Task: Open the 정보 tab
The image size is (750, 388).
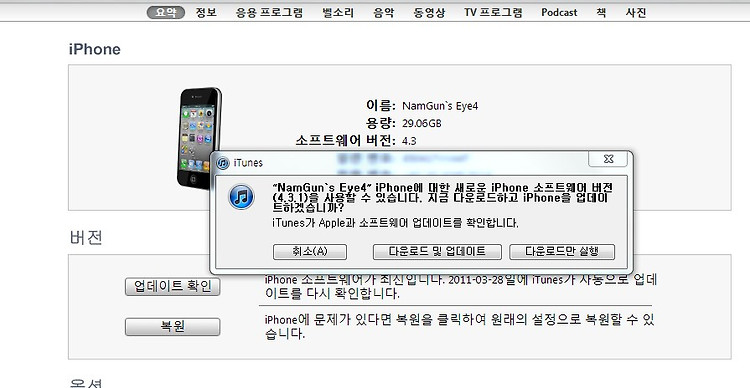Action: click(206, 12)
